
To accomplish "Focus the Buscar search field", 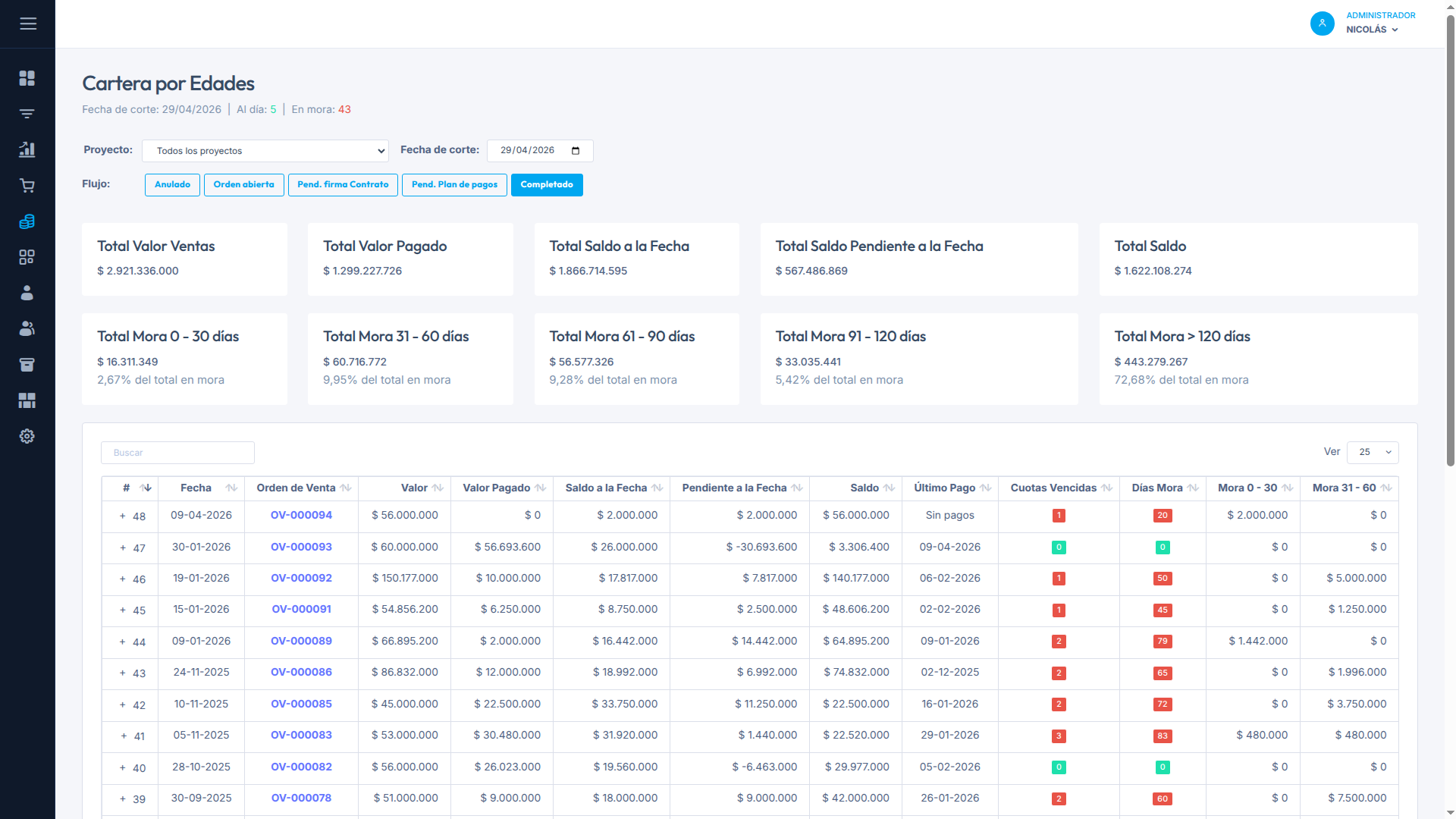I will pos(177,453).
